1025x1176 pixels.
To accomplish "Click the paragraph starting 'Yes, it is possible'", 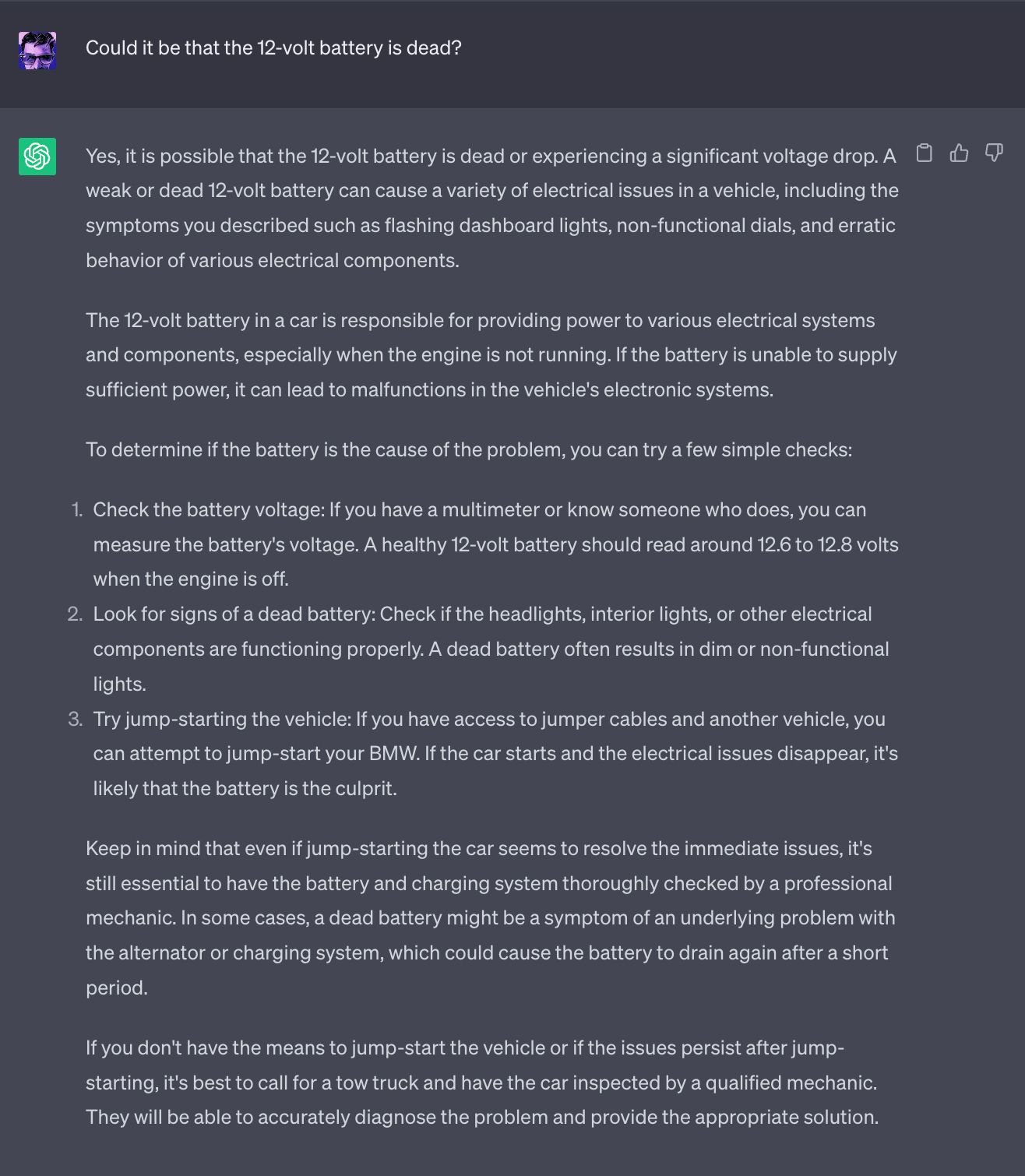I will [x=491, y=208].
